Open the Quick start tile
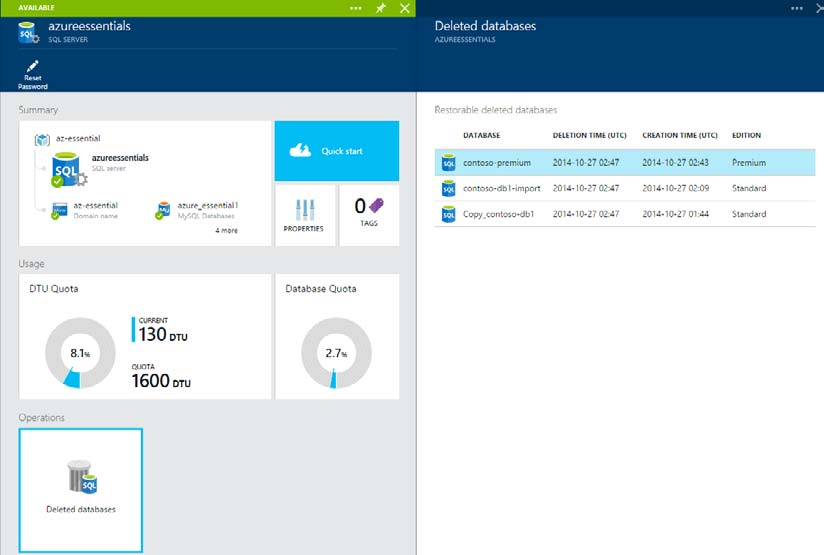This screenshot has height=555, width=824. click(336, 151)
